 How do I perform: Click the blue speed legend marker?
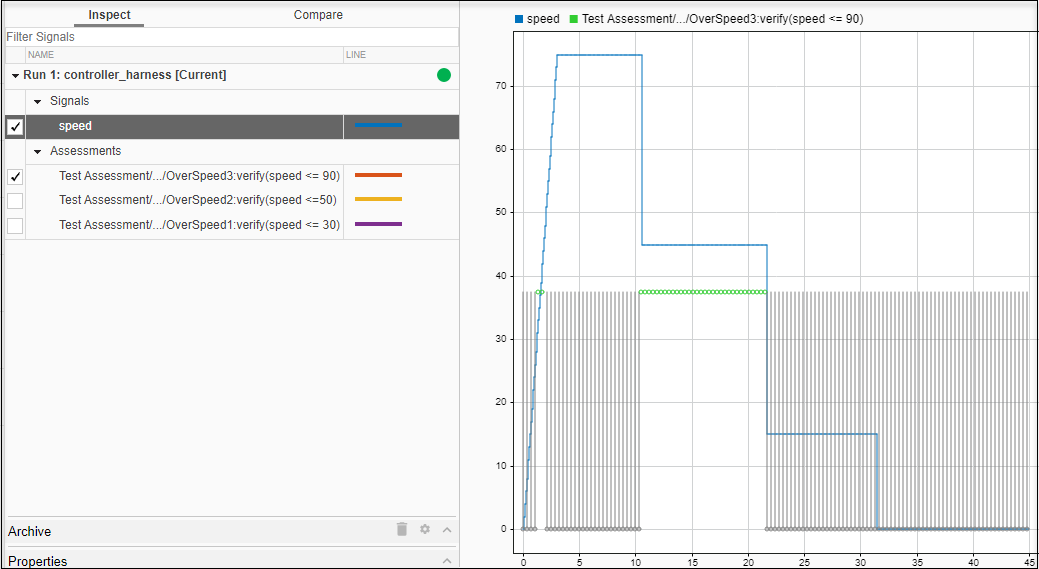(519, 19)
